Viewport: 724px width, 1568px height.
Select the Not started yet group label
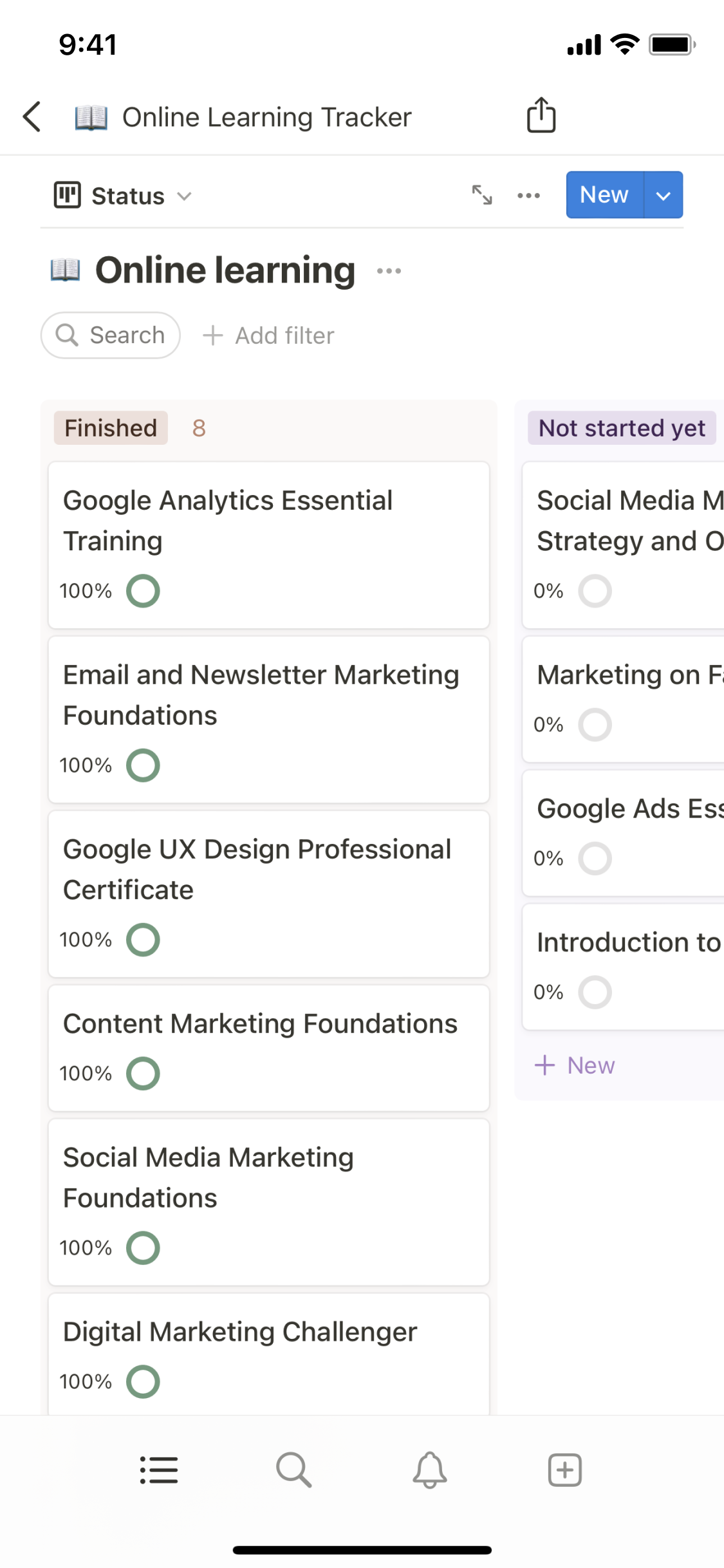coord(621,428)
